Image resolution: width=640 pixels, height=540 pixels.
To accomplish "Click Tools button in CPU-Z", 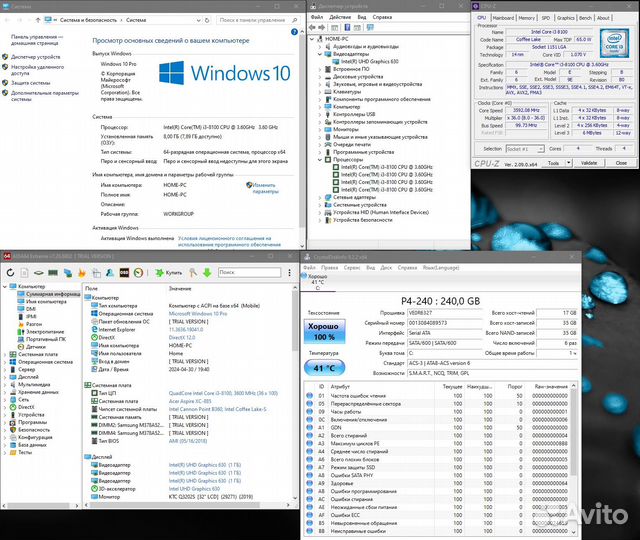I will (553, 163).
